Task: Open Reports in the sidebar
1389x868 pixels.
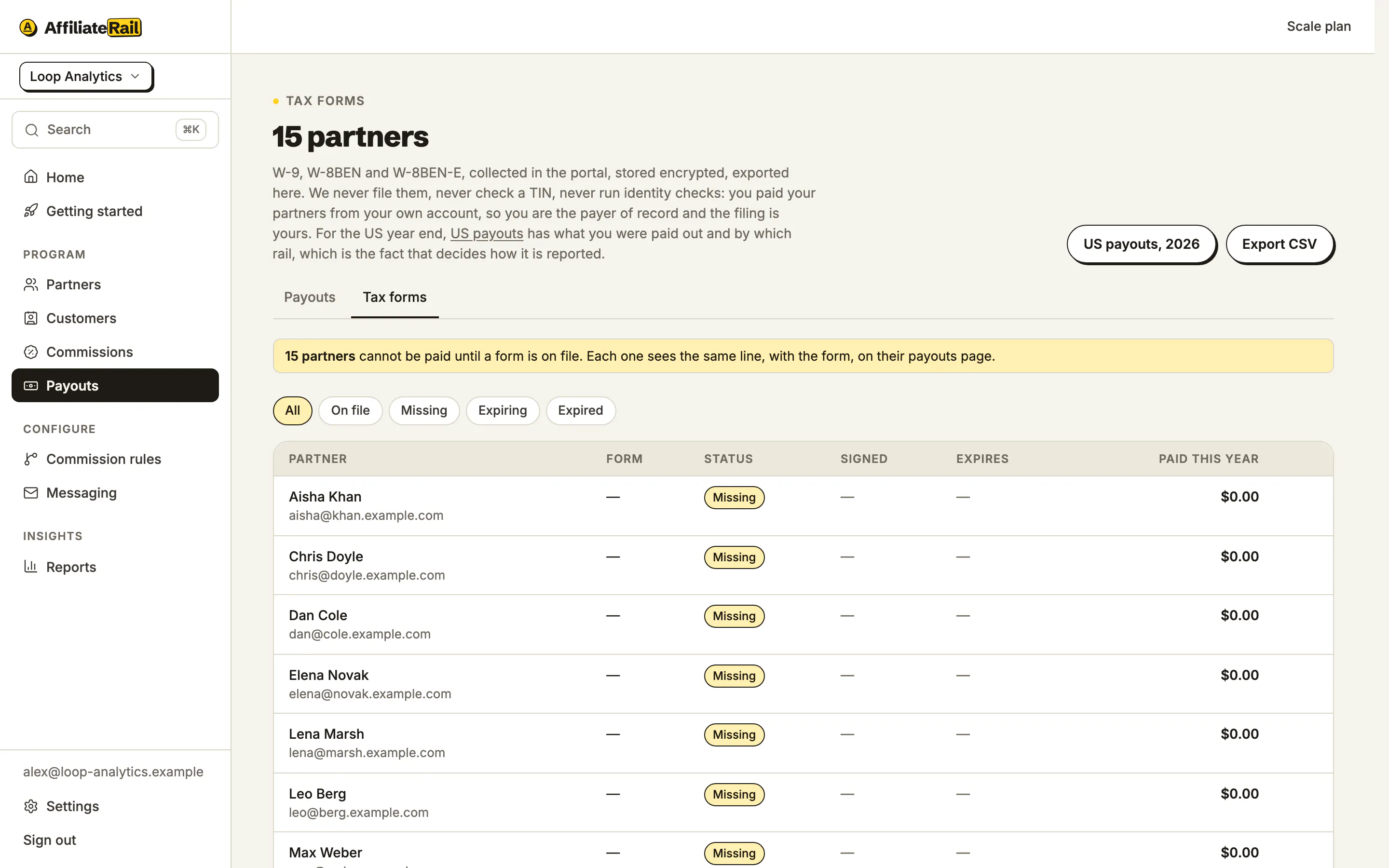Action: coord(115,567)
